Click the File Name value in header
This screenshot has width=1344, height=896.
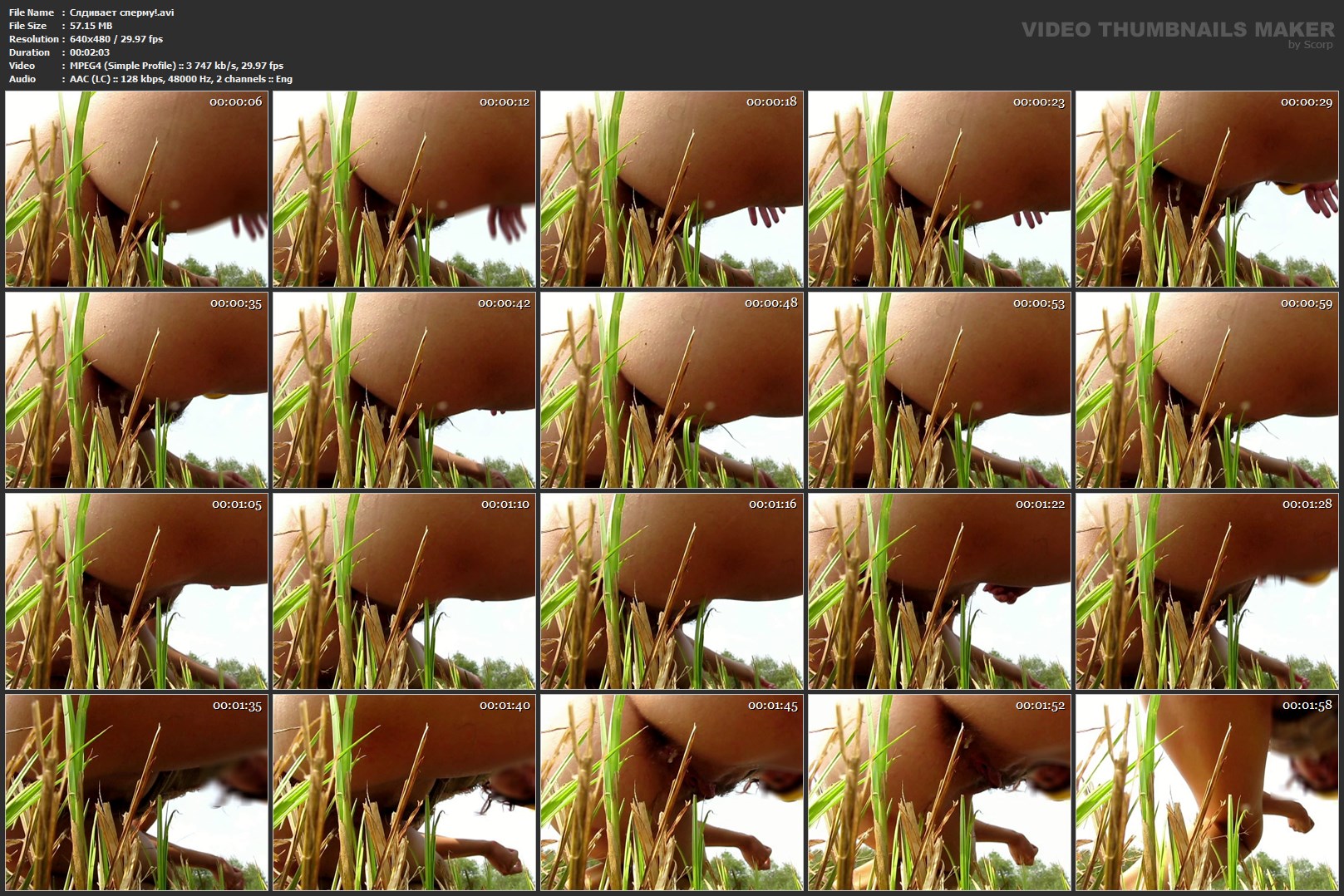pos(121,12)
